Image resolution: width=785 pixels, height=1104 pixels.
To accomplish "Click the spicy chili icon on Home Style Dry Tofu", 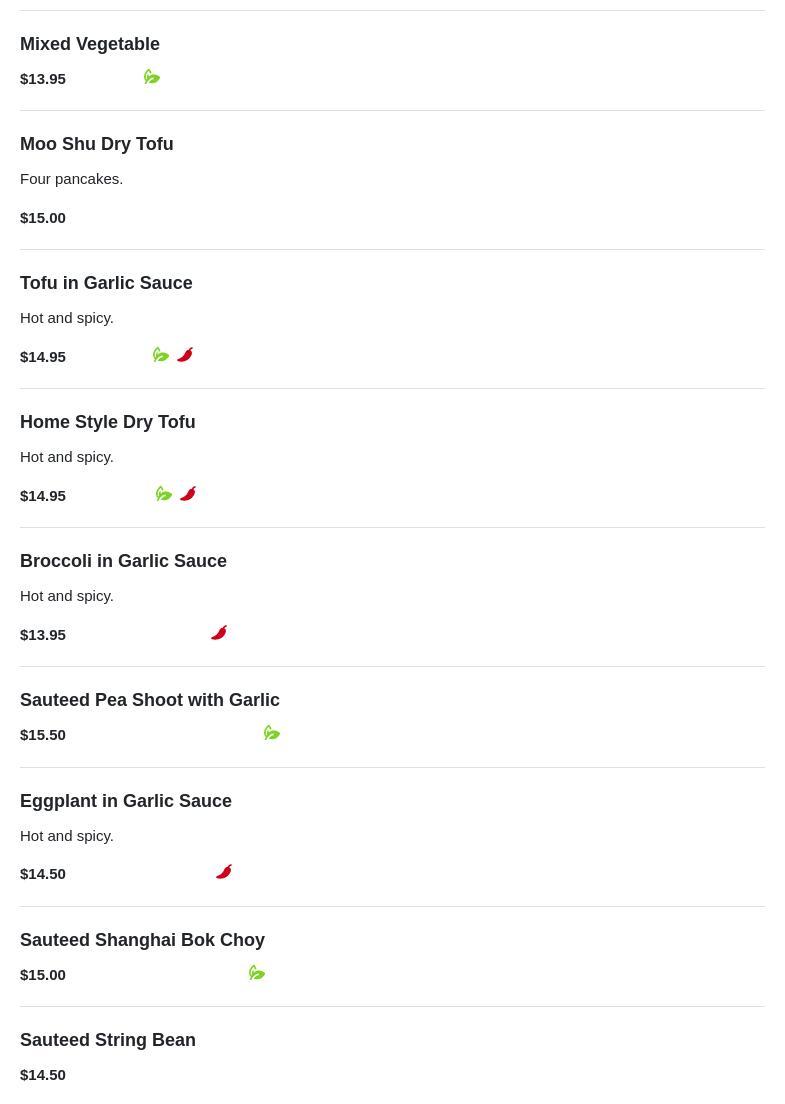I will coord(188,494).
